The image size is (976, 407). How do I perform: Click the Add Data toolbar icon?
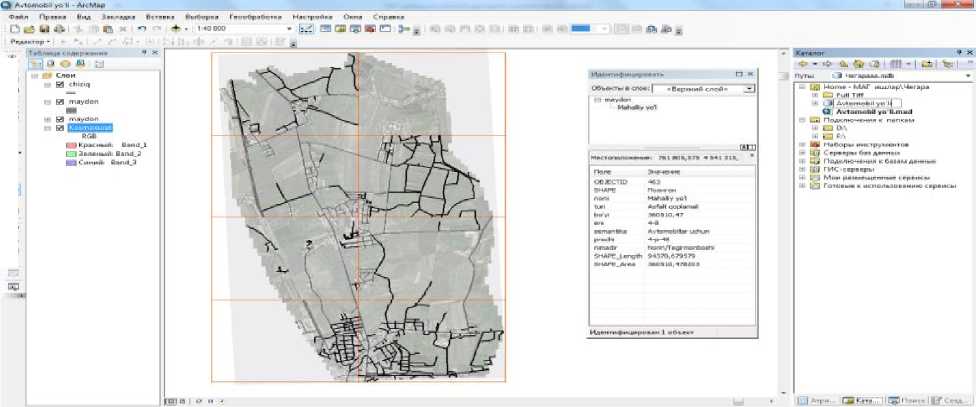click(x=176, y=30)
